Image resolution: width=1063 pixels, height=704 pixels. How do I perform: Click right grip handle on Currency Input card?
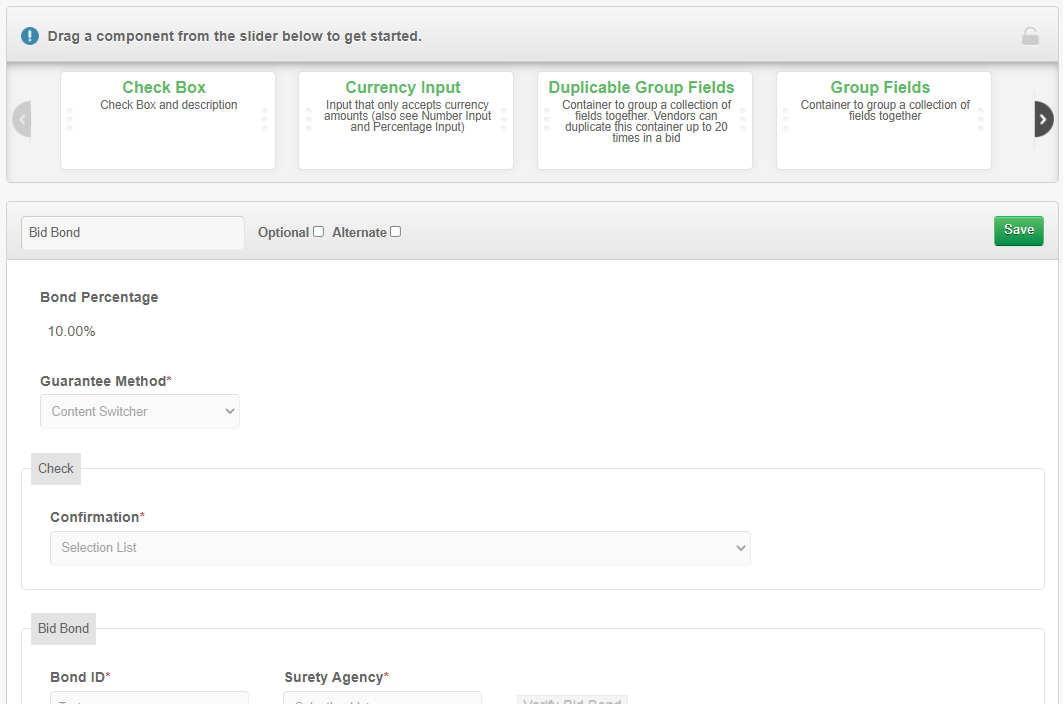click(x=504, y=119)
